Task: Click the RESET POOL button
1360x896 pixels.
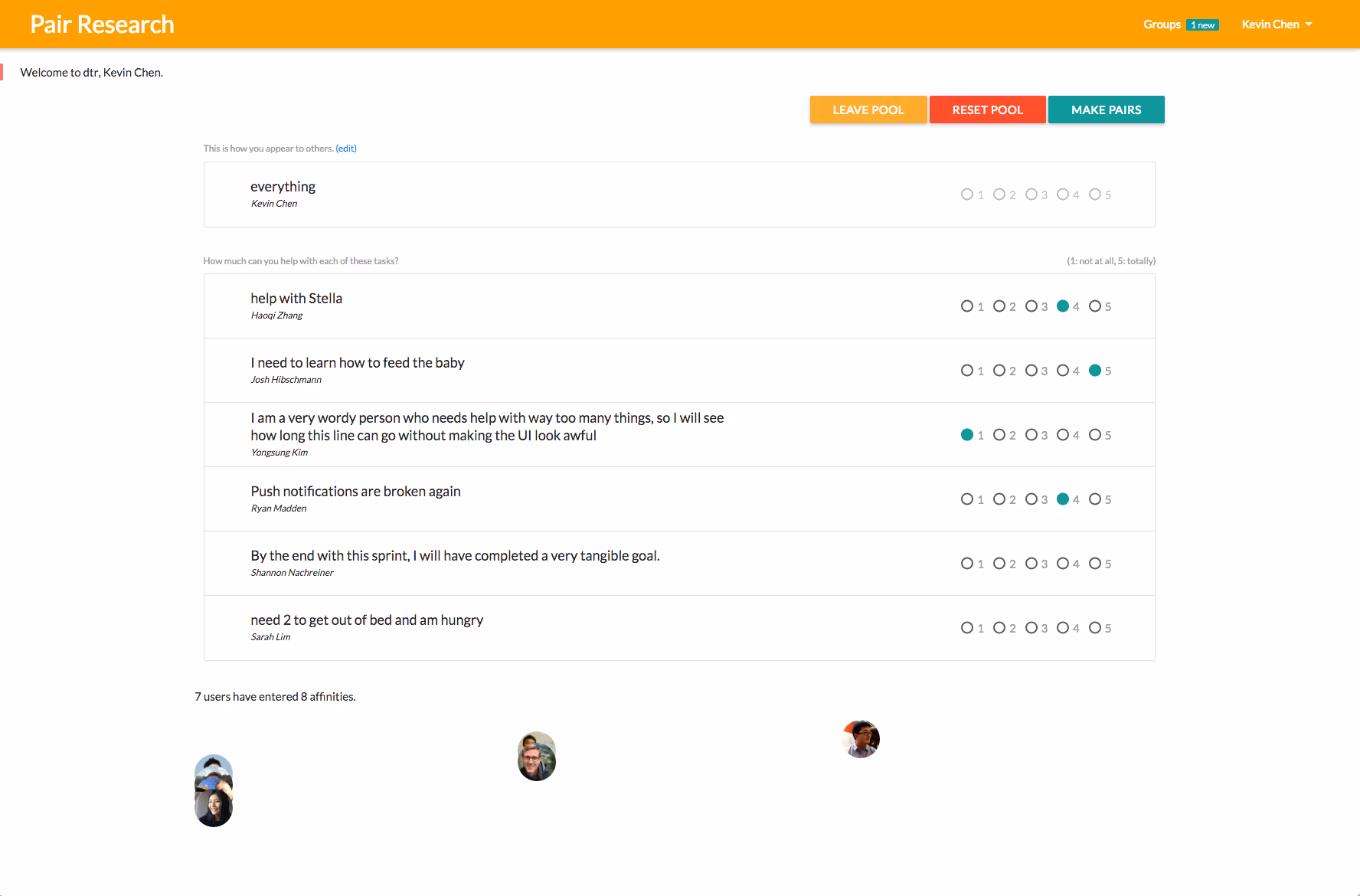Action: click(987, 110)
